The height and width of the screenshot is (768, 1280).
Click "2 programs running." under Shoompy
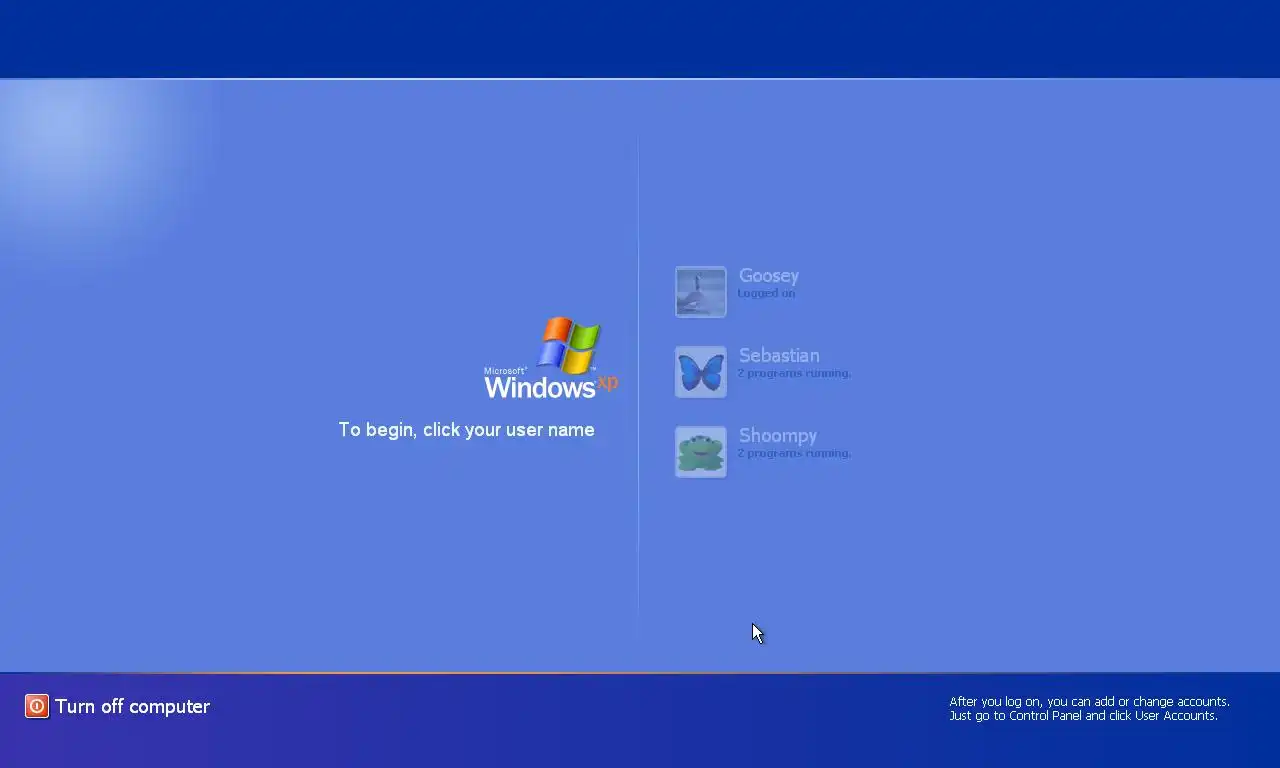794,453
